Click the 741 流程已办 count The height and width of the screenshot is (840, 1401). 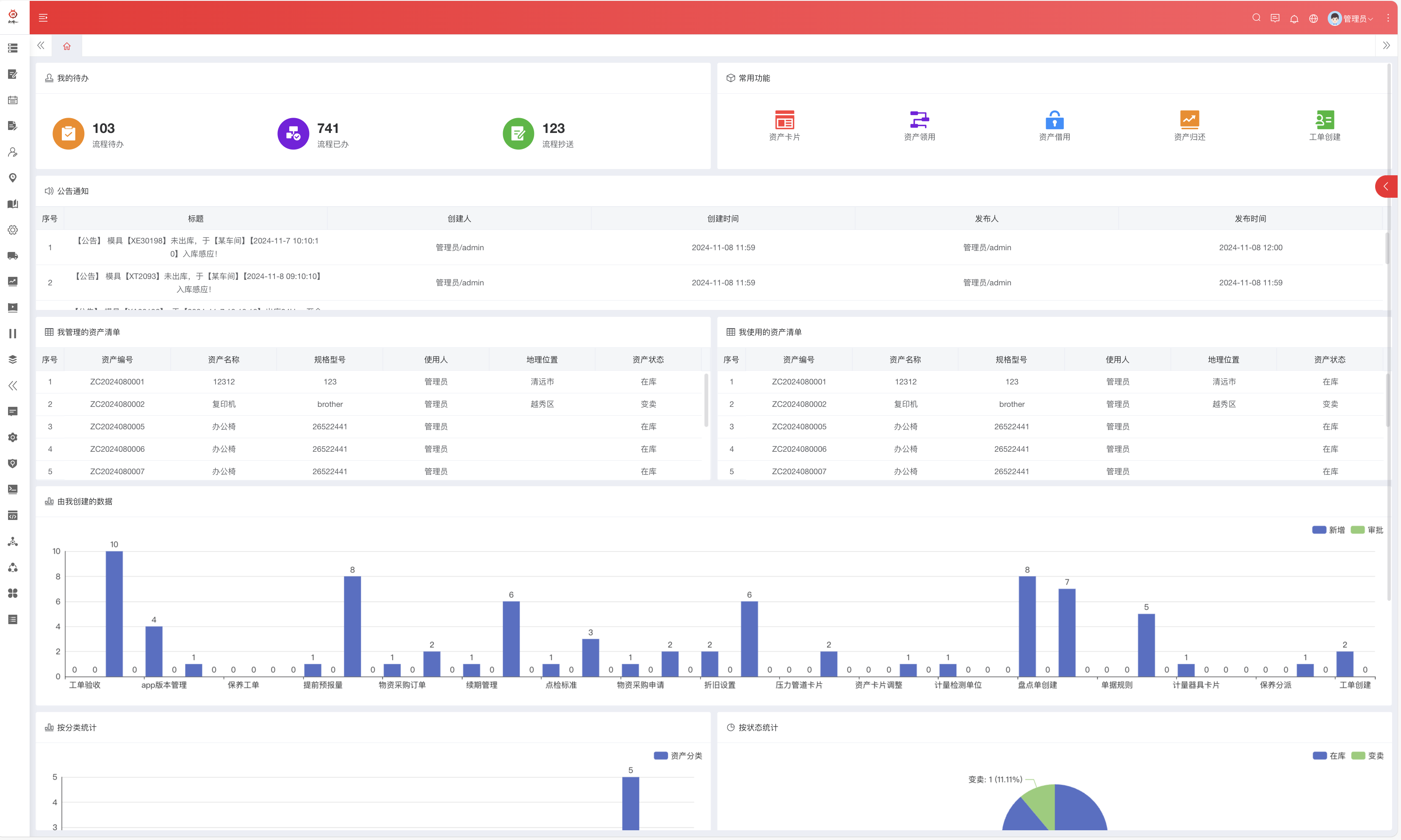point(328,128)
